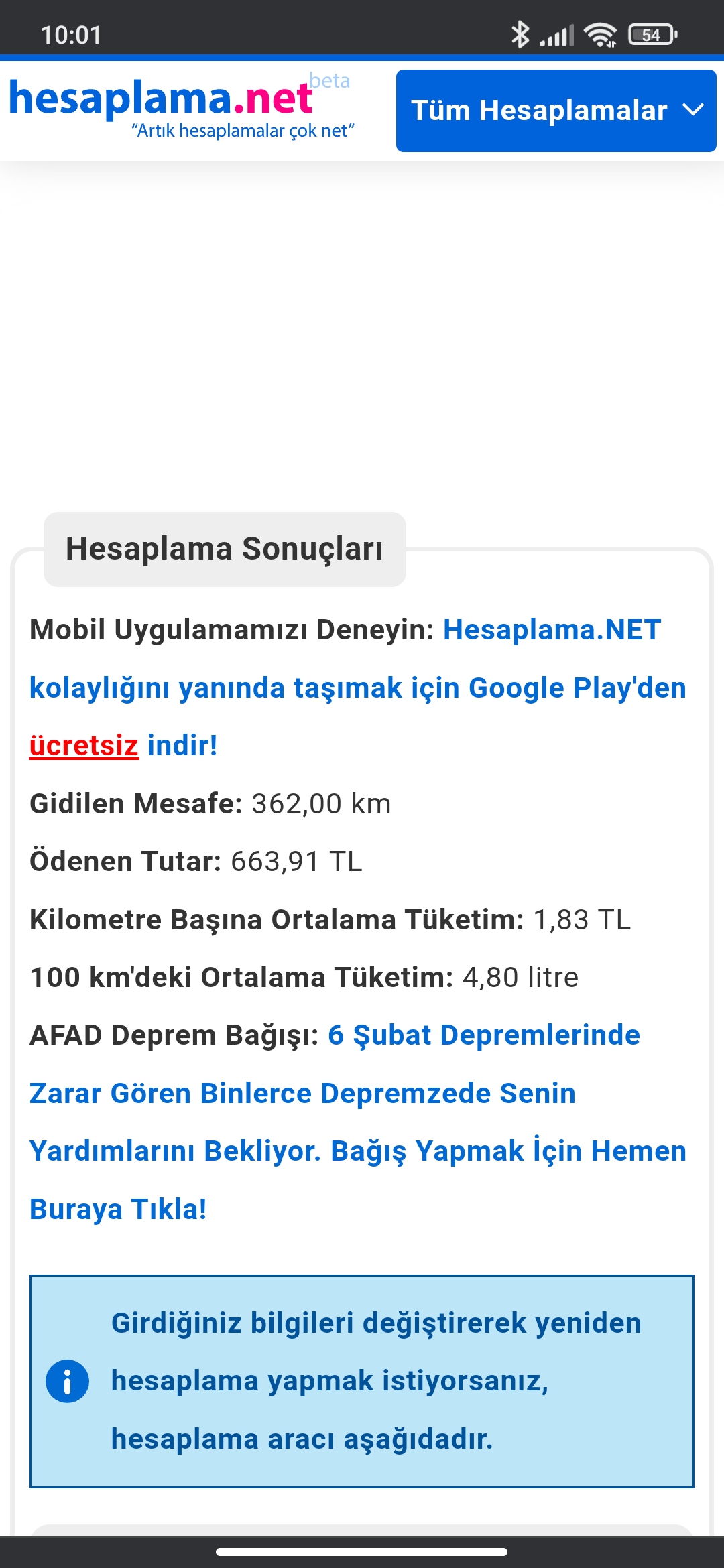This screenshot has width=724, height=1568.
Task: Open the hesaplama.net logo homepage
Action: [161, 98]
